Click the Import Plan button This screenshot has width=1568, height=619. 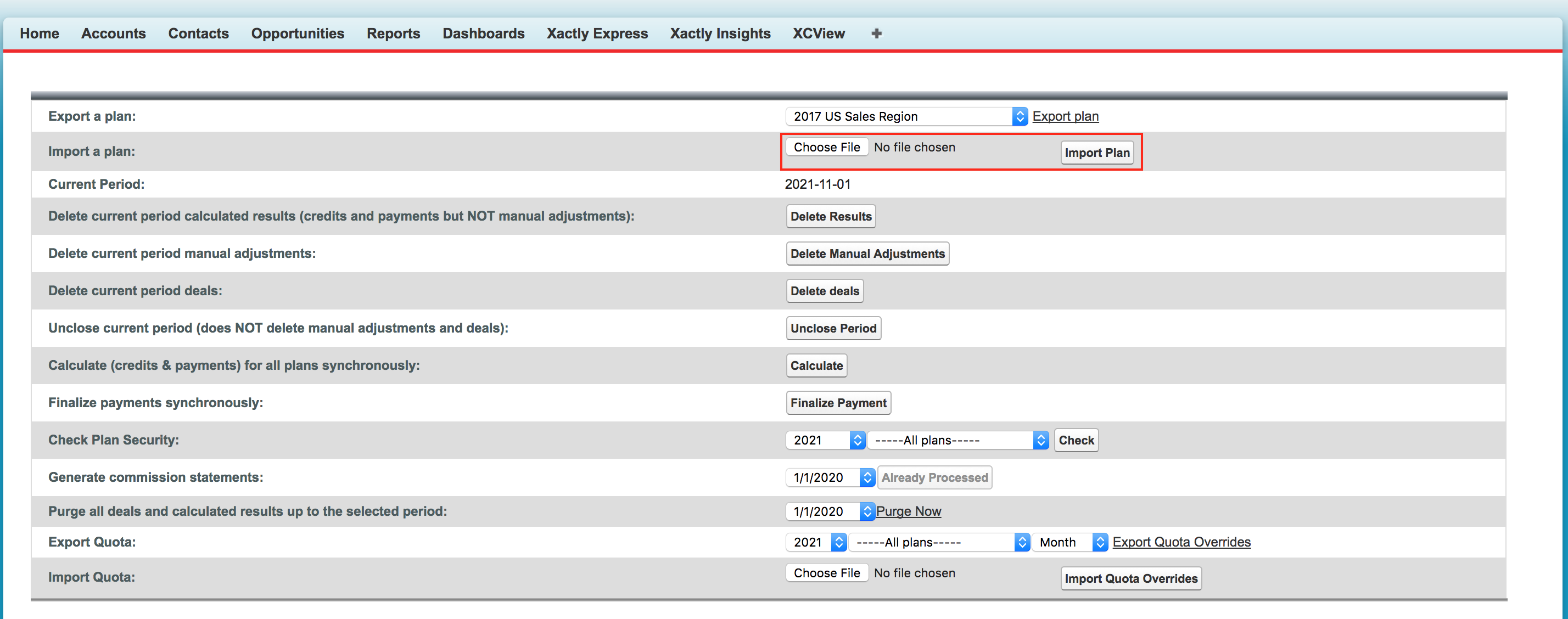point(1097,153)
